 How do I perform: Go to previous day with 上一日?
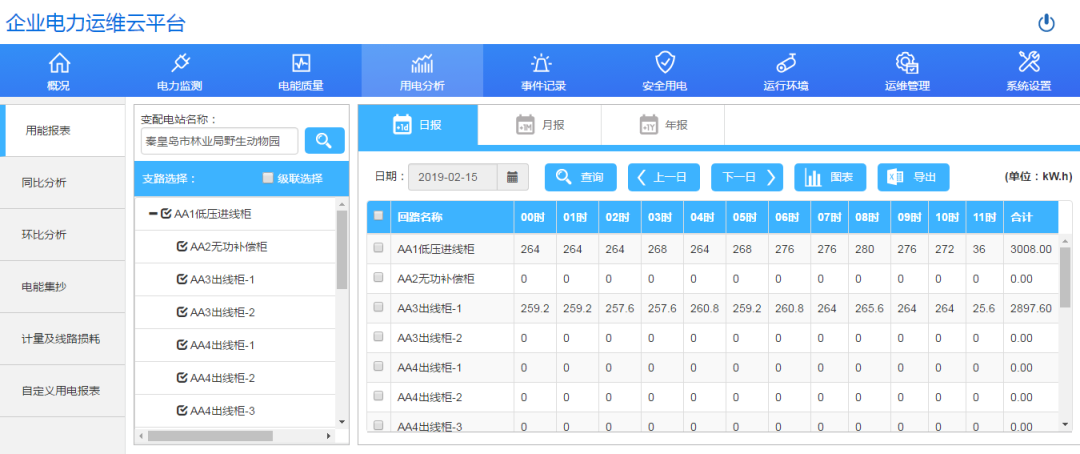pos(663,177)
